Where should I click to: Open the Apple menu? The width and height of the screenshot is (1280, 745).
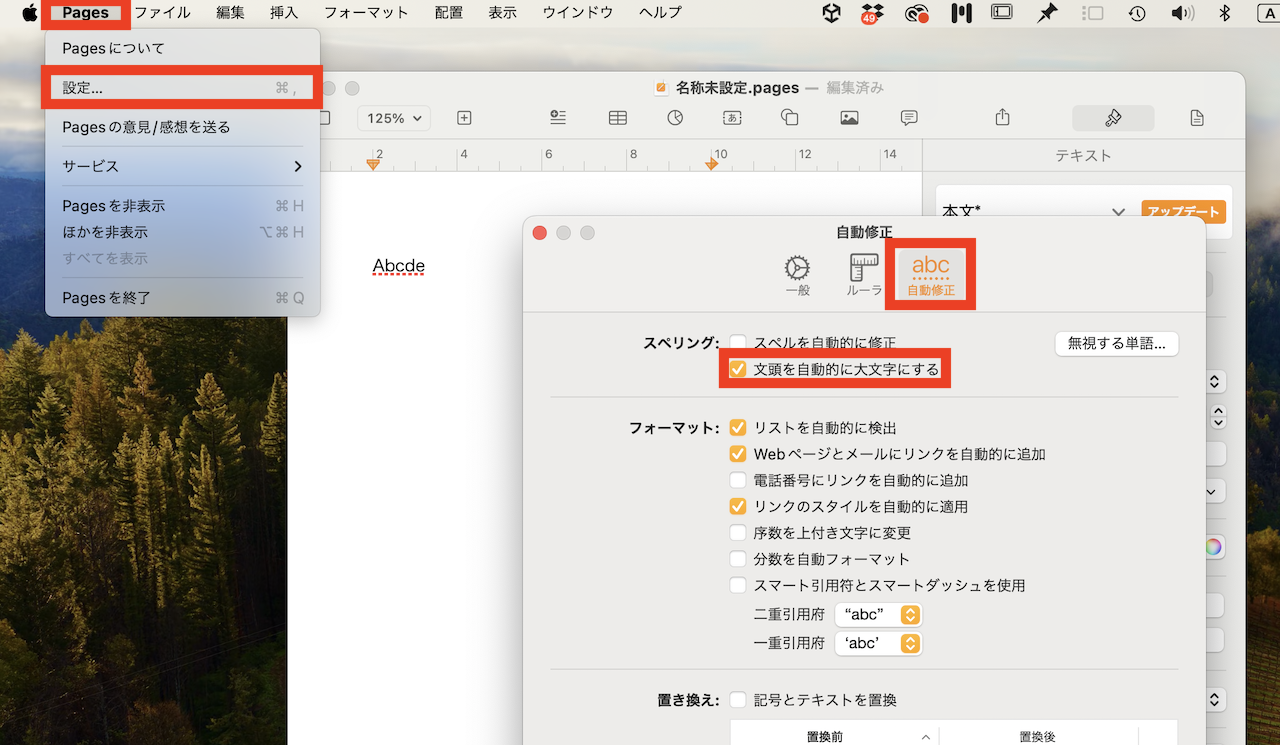(x=29, y=13)
